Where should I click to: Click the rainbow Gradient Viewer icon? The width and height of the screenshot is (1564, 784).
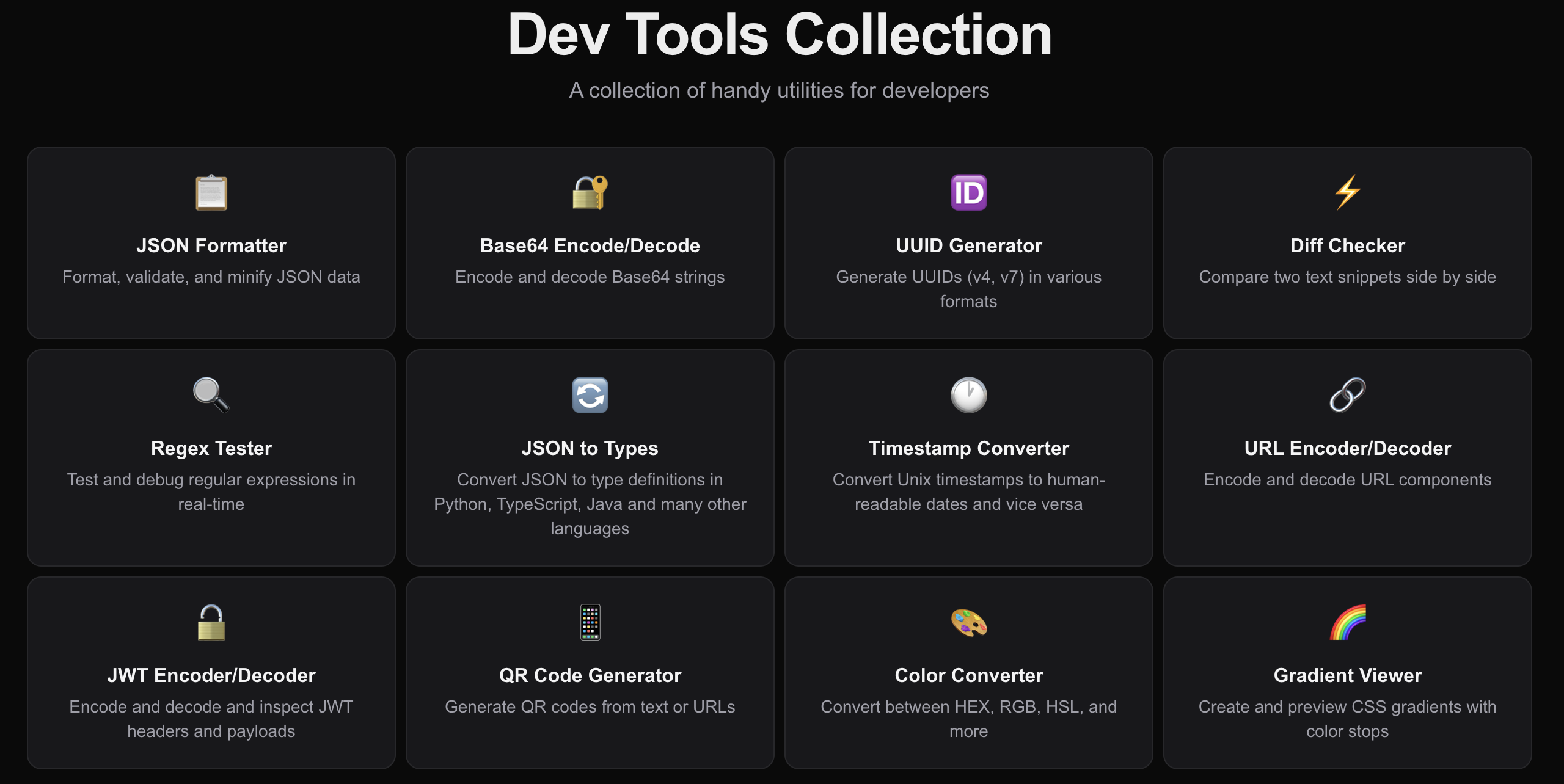coord(1348,622)
